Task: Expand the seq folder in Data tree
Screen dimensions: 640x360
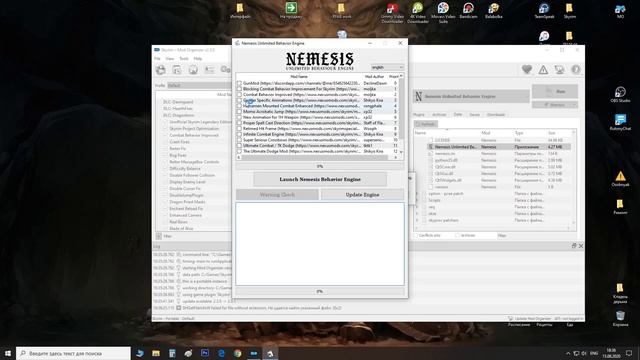Action: tap(417, 207)
